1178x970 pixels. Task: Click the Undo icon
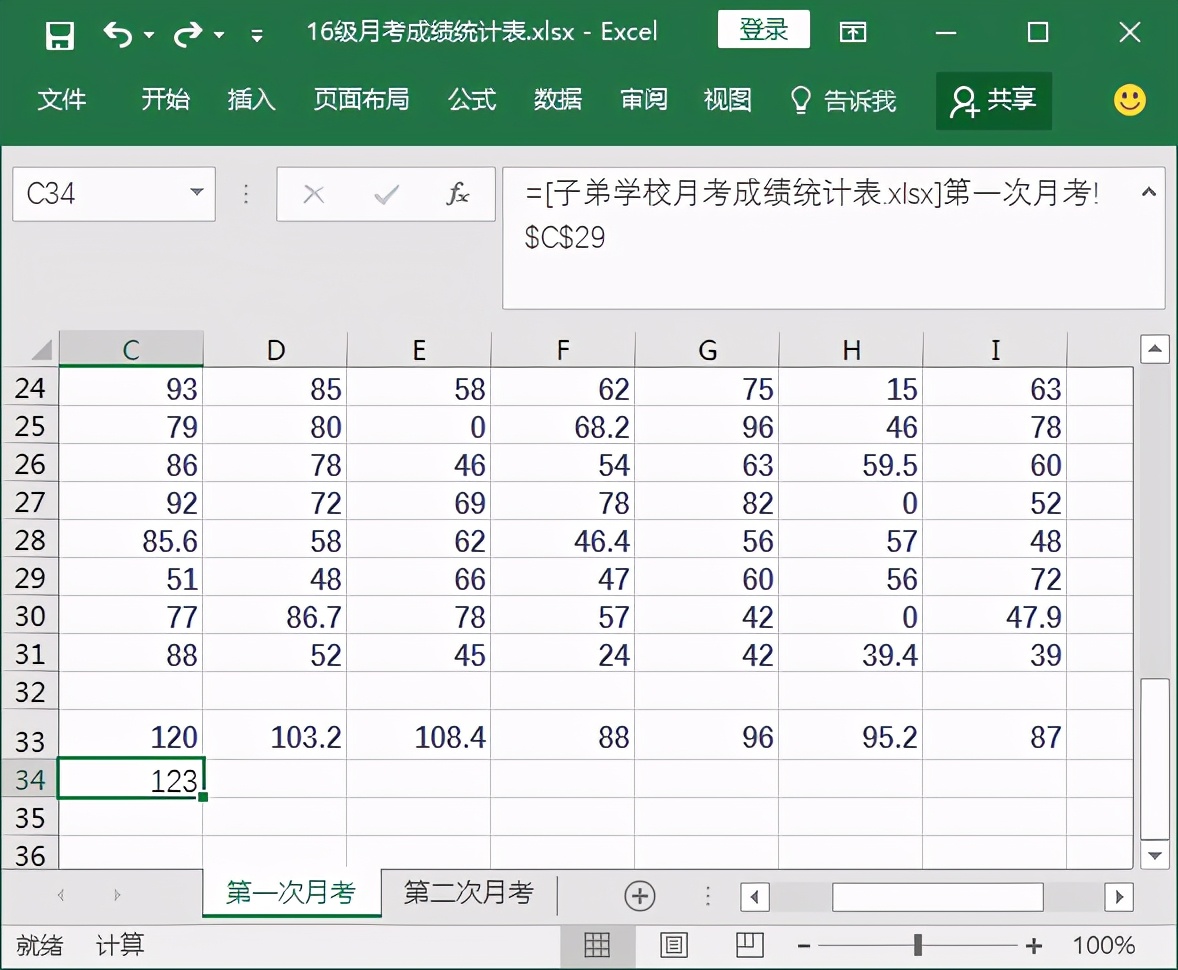[119, 31]
